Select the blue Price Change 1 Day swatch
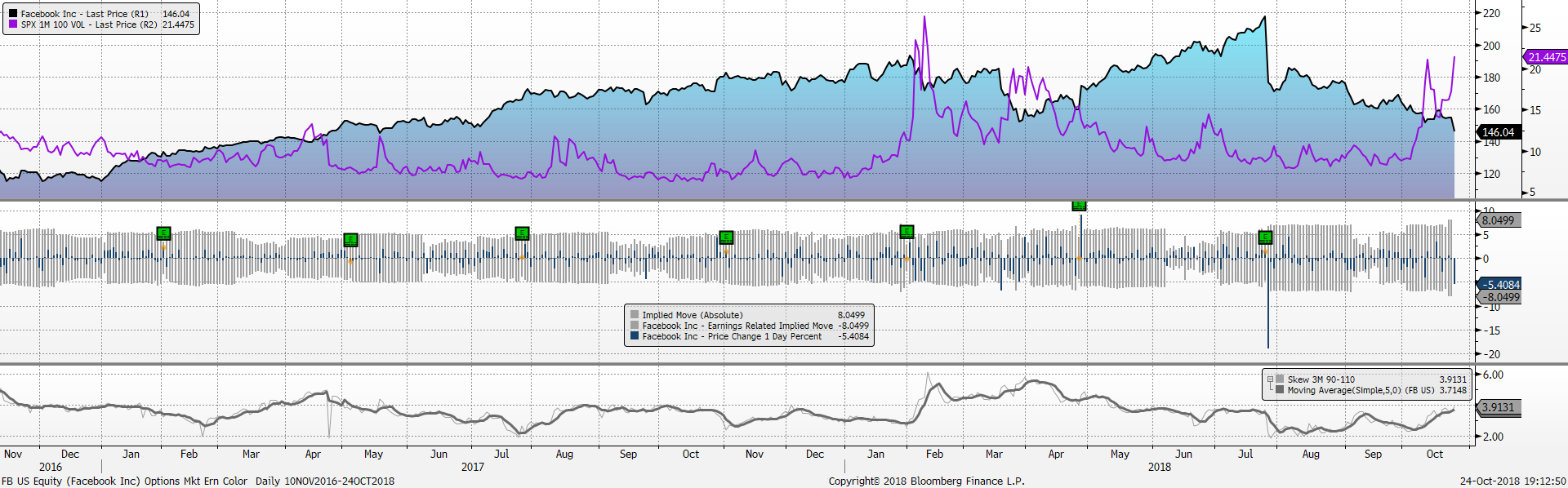The height and width of the screenshot is (488, 1568). [635, 336]
